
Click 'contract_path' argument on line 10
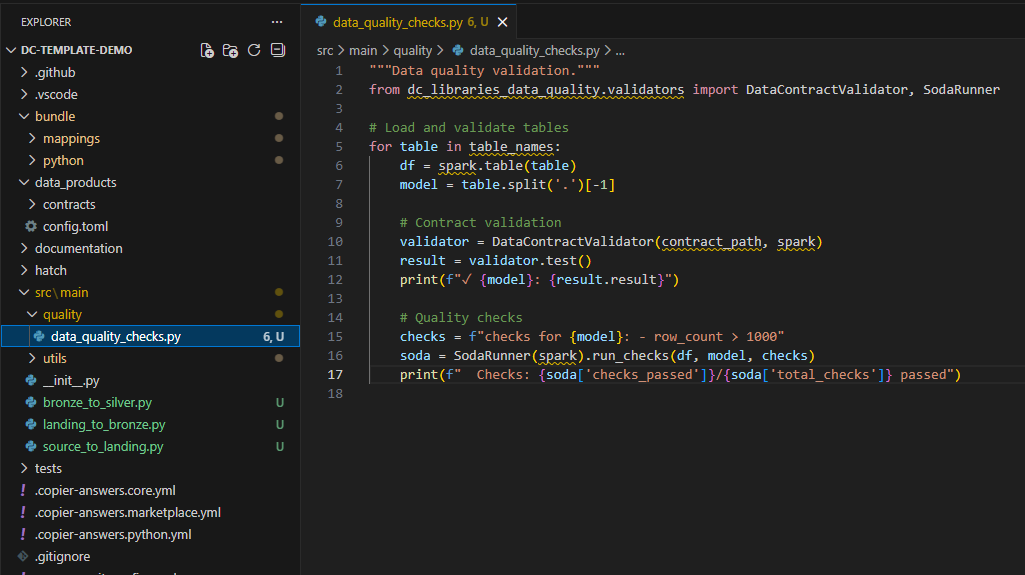tap(711, 242)
